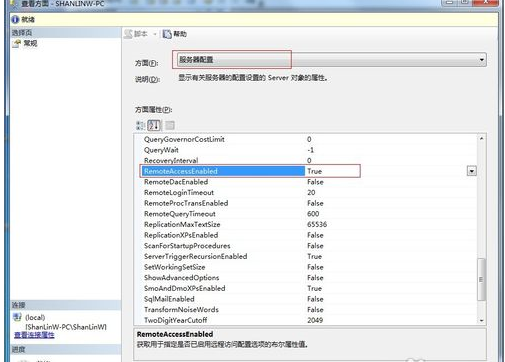Viewport: 505px width, 362px height.
Task: Select the RemoteProcTransEnabled property row
Action: (x=306, y=203)
